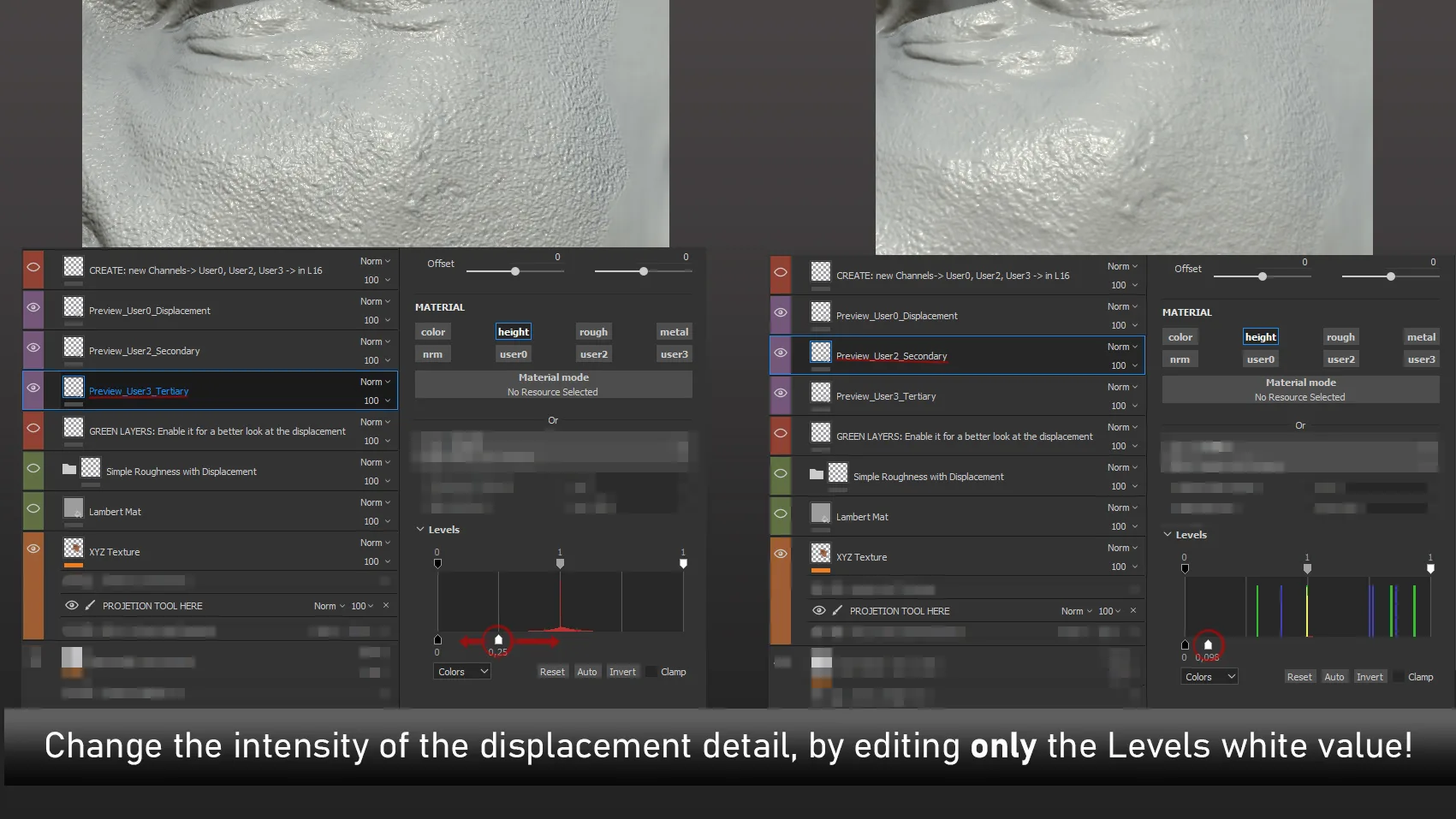Screen dimensions: 1456x819
Task: Select the color channel in the MATERIAL panel
Action: [433, 331]
